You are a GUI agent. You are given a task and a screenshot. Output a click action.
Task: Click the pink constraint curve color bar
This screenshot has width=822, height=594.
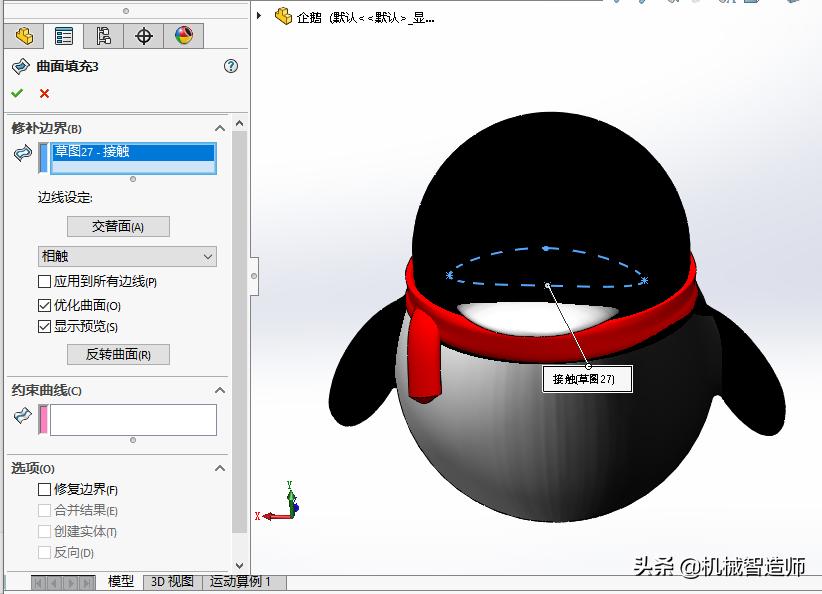click(x=44, y=420)
